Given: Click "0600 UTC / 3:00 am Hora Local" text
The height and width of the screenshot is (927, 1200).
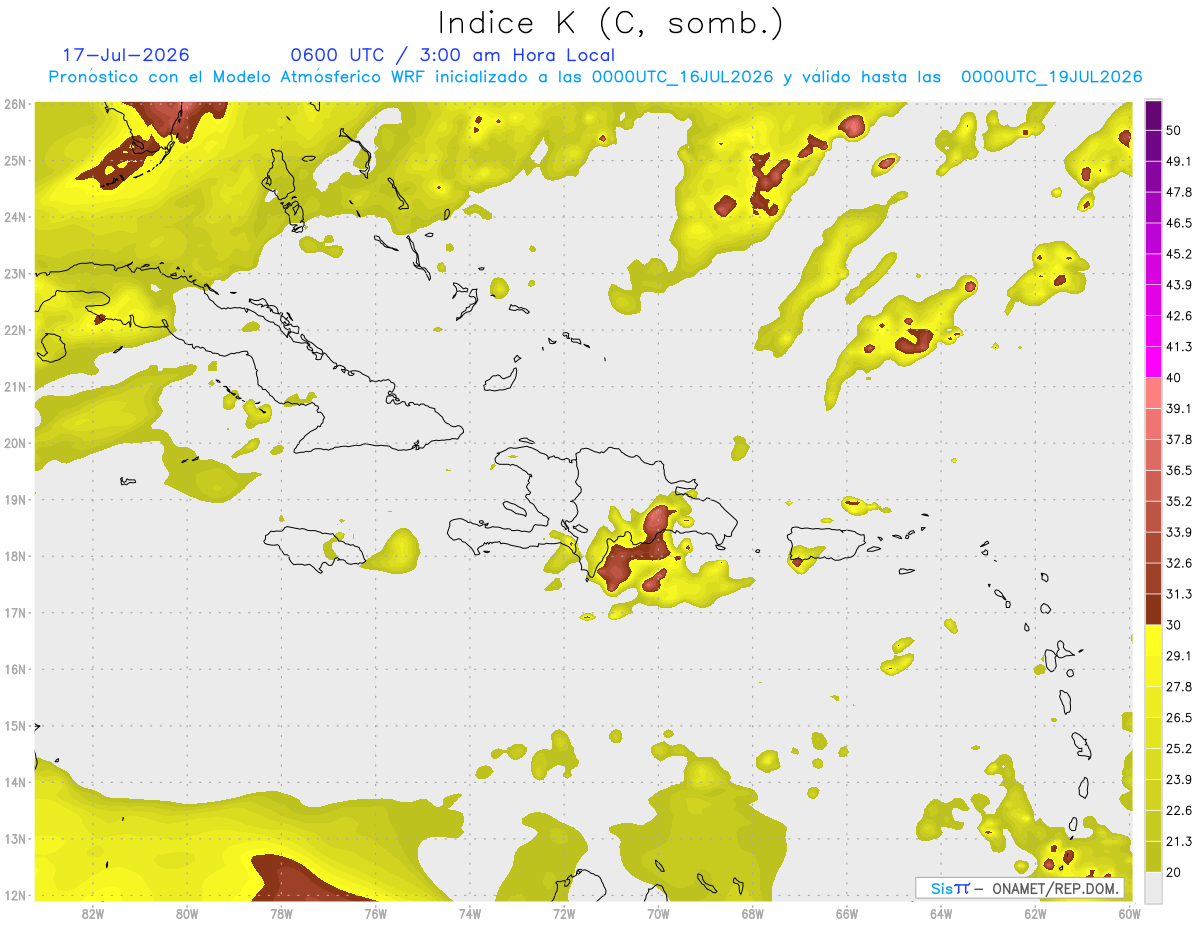Looking at the screenshot, I should [x=452, y=55].
